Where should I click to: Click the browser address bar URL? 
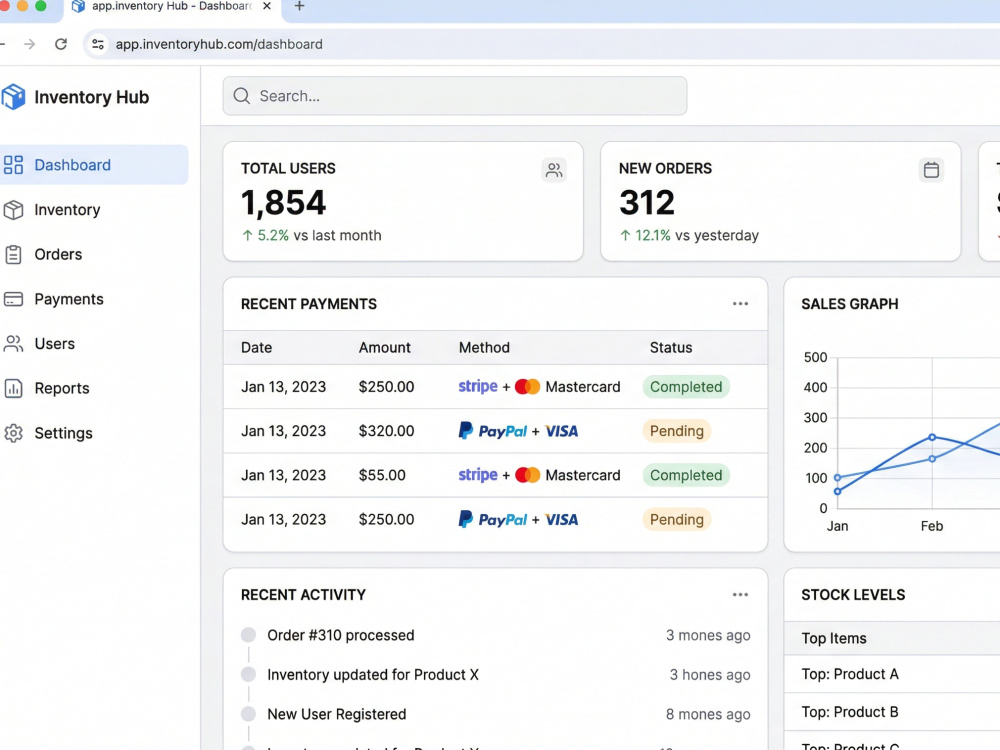coord(219,44)
